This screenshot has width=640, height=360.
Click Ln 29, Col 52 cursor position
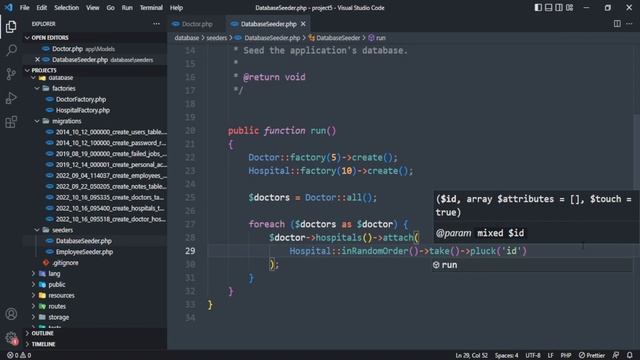pos(471,356)
